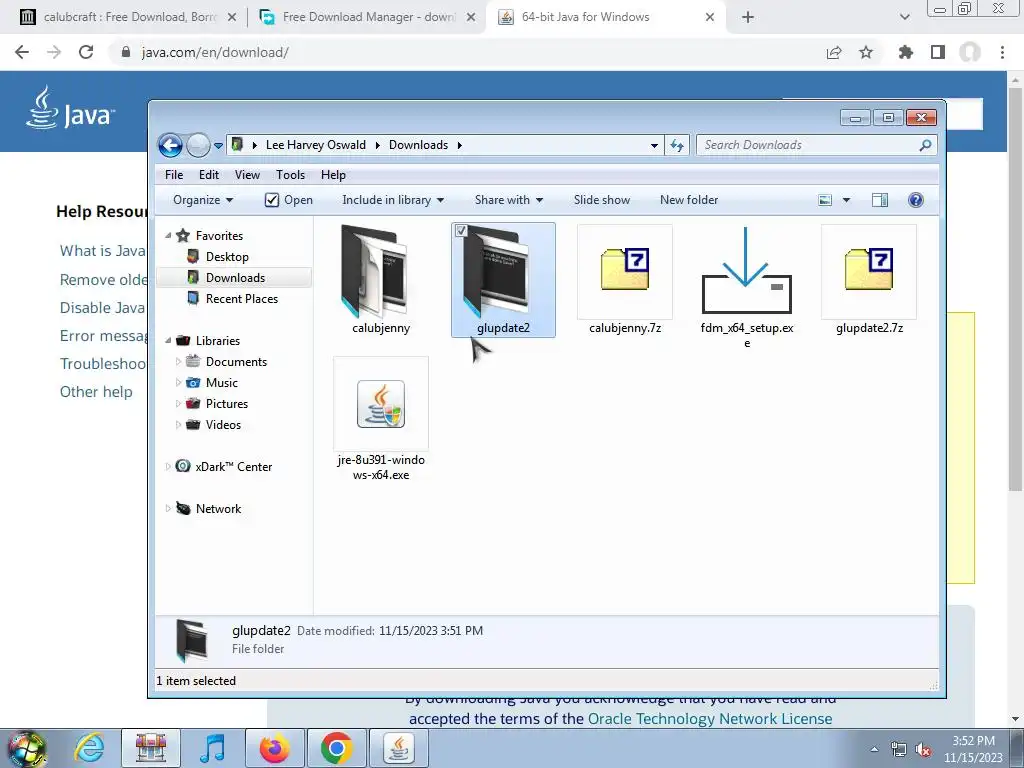The image size is (1024, 768).
Task: Open a new Chrome tab
Action: (x=748, y=17)
